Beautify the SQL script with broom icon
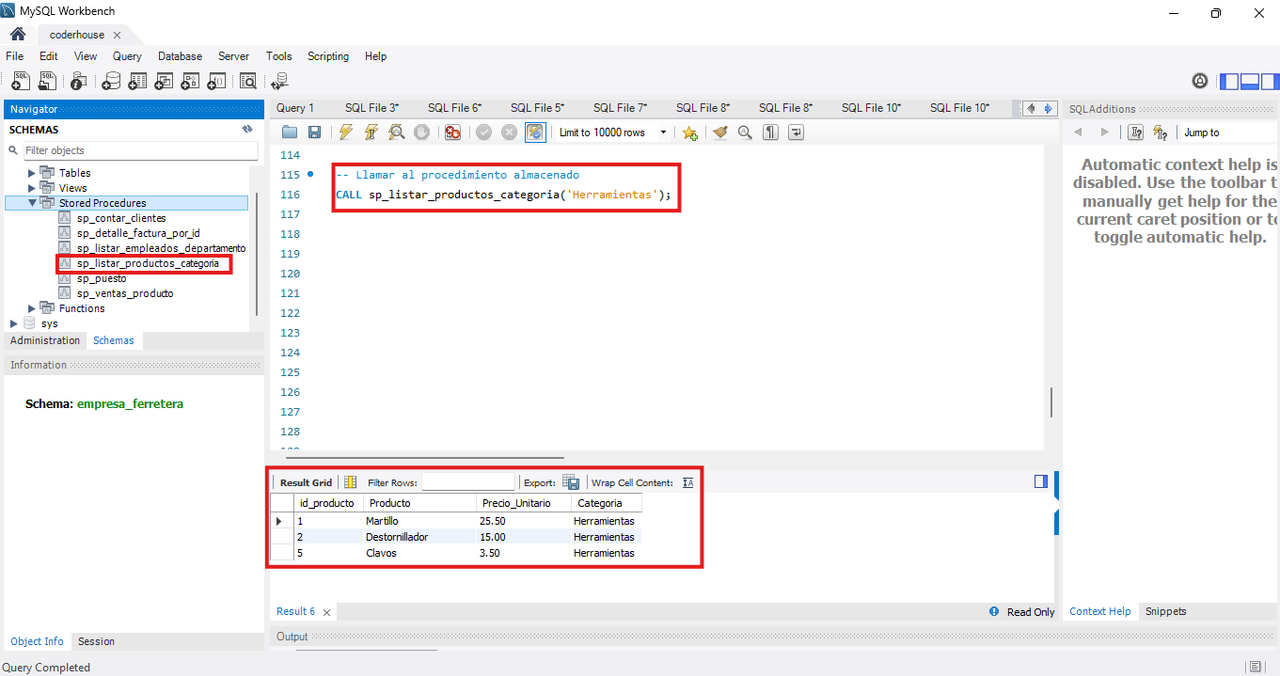1280x676 pixels. tap(720, 132)
